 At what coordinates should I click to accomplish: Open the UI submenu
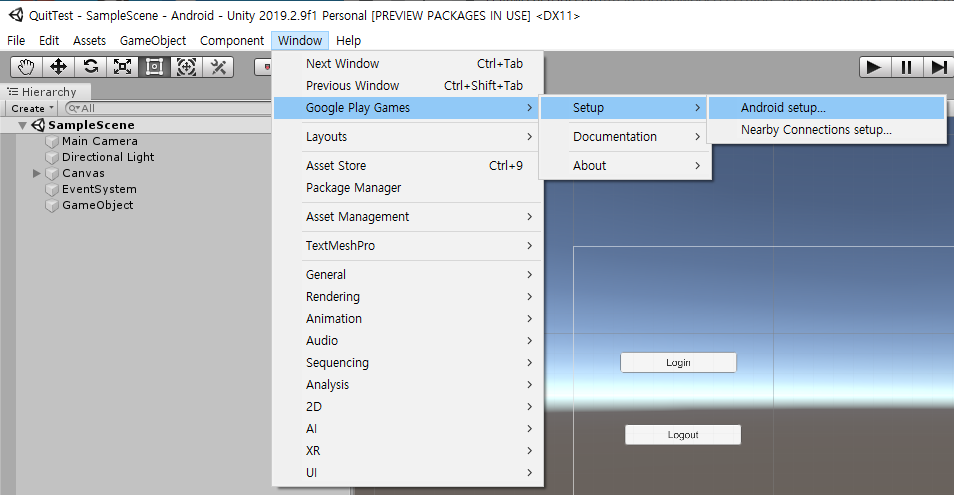point(408,472)
